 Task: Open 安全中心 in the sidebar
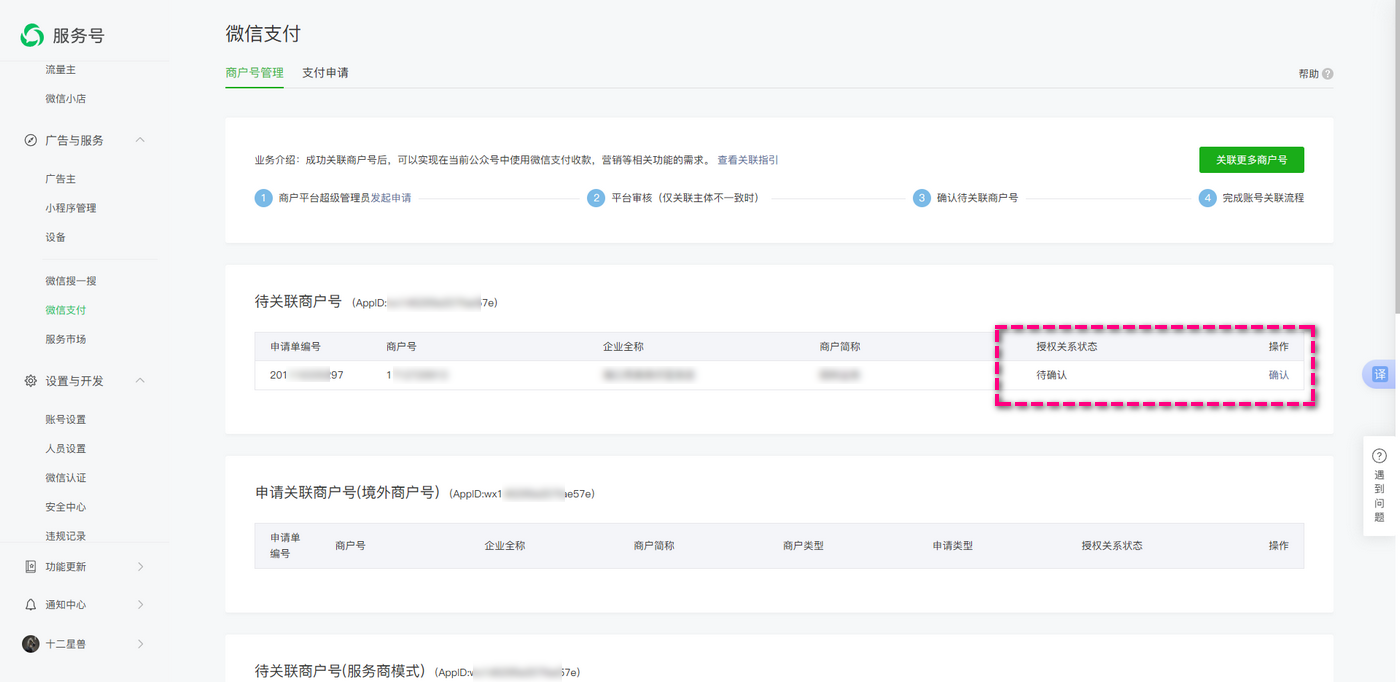pyautogui.click(x=66, y=507)
